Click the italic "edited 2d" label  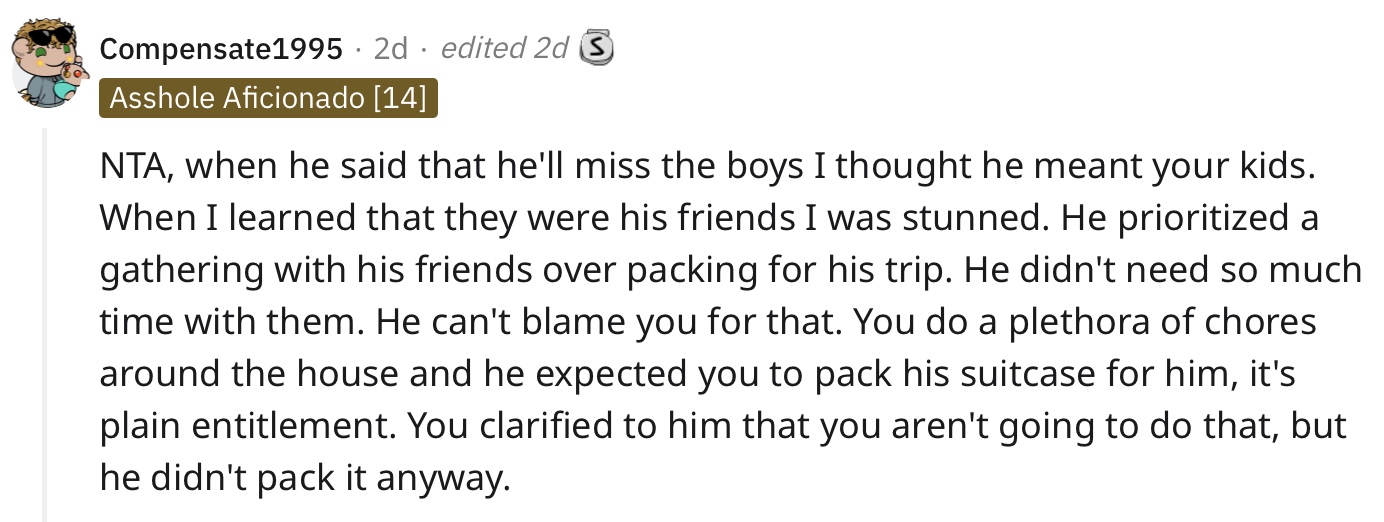coord(505,47)
